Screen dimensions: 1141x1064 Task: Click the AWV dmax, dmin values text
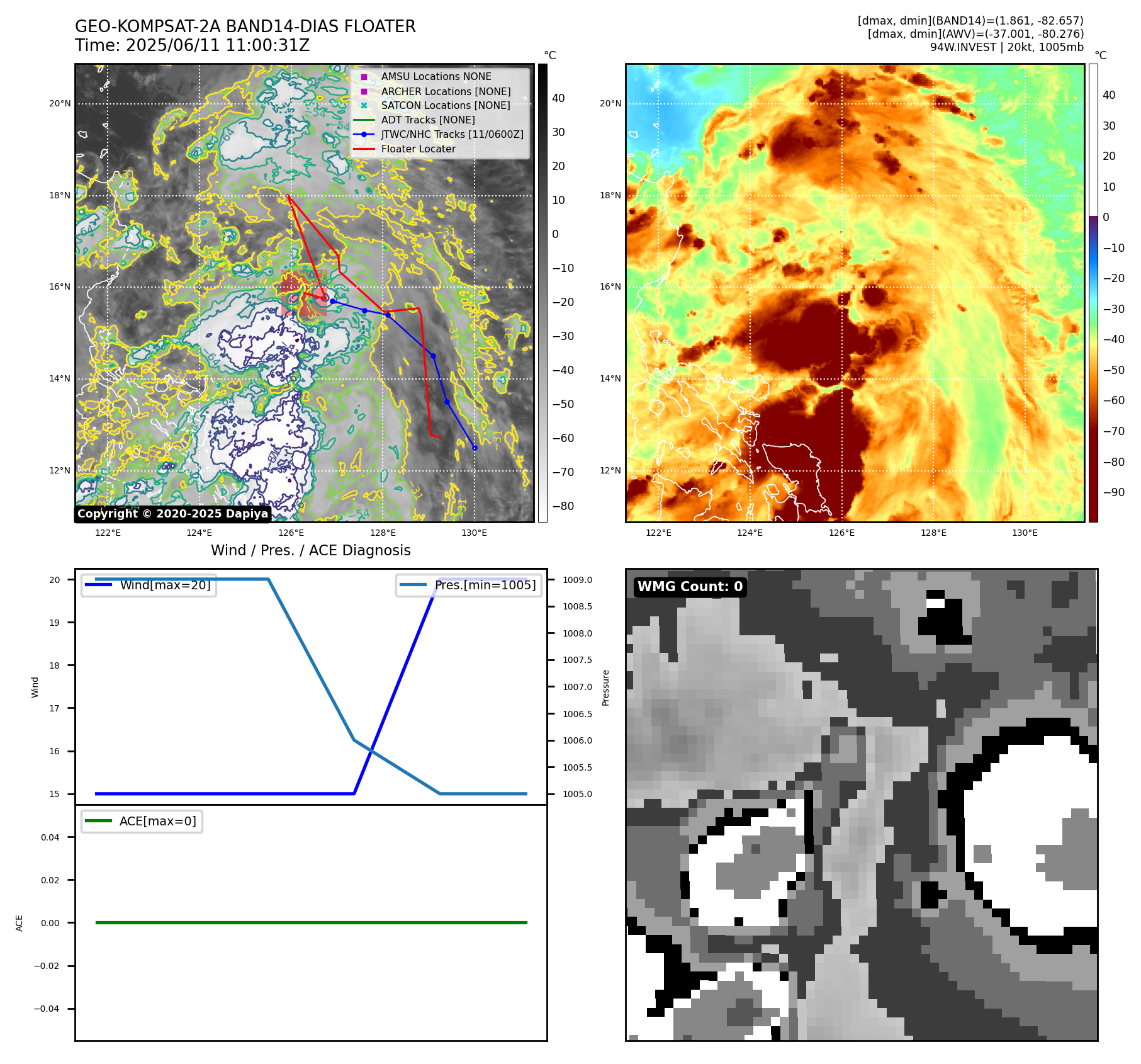[975, 34]
